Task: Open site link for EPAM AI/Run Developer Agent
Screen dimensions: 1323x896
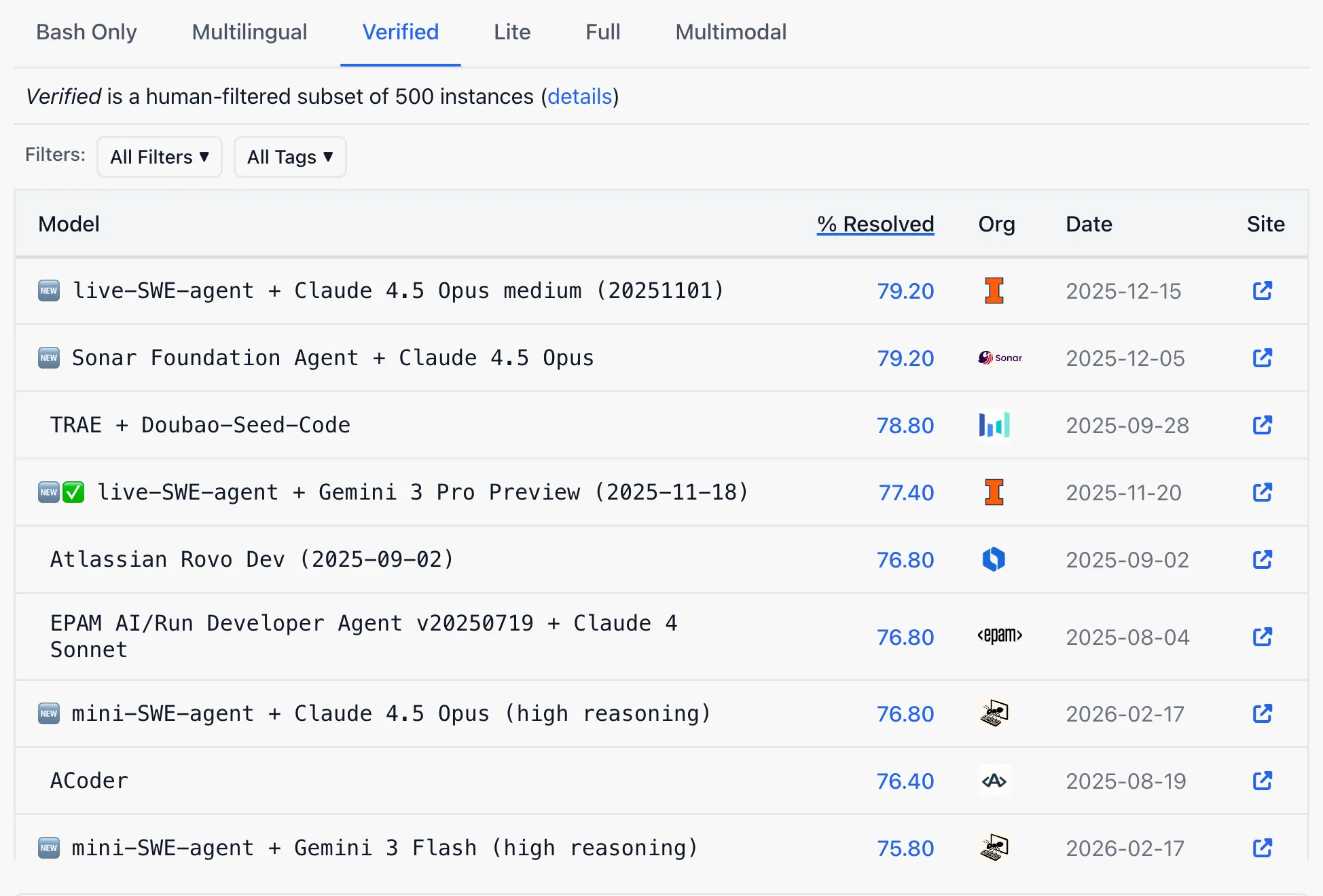Action: (x=1262, y=637)
